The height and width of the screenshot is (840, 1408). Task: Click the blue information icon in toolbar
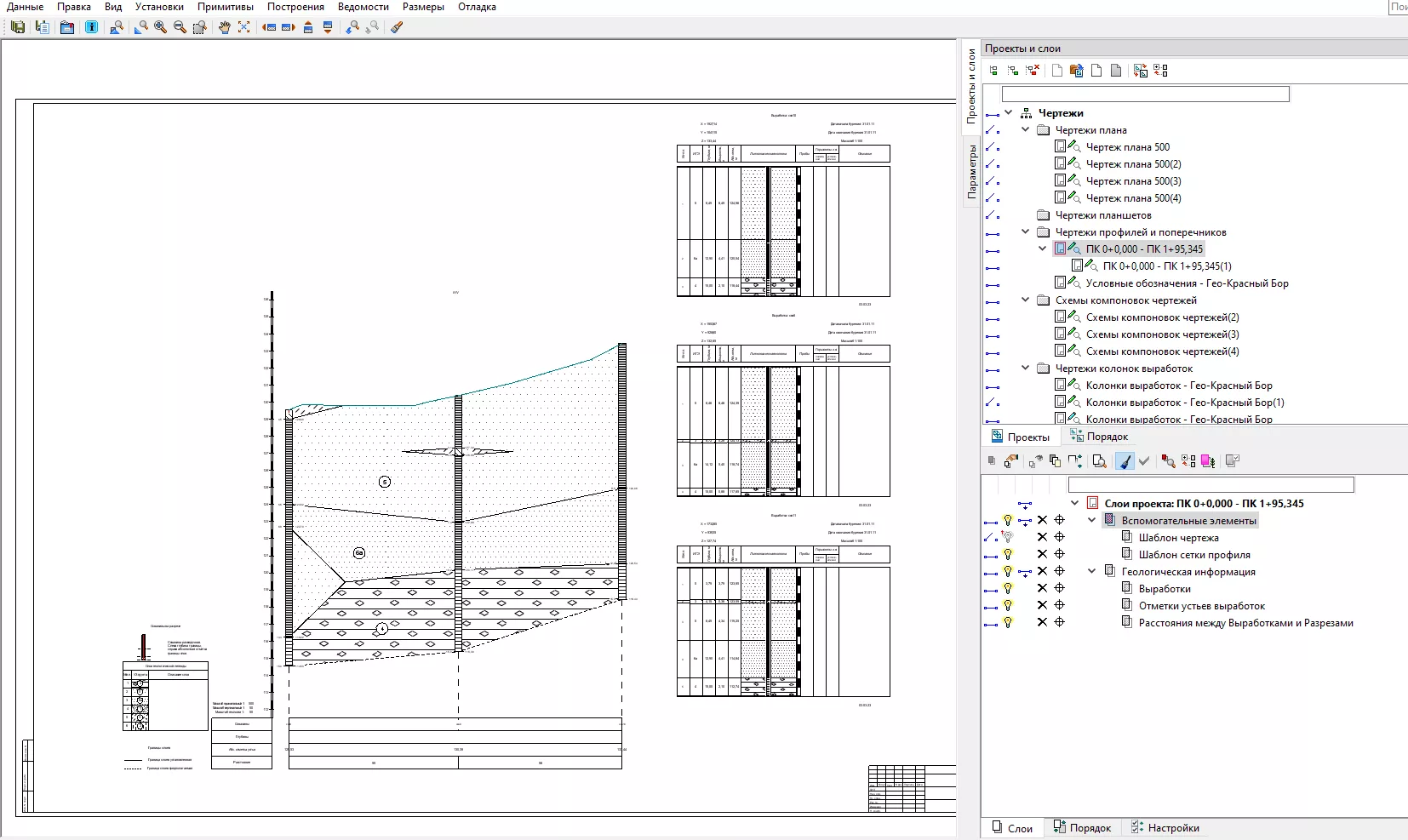point(92,27)
